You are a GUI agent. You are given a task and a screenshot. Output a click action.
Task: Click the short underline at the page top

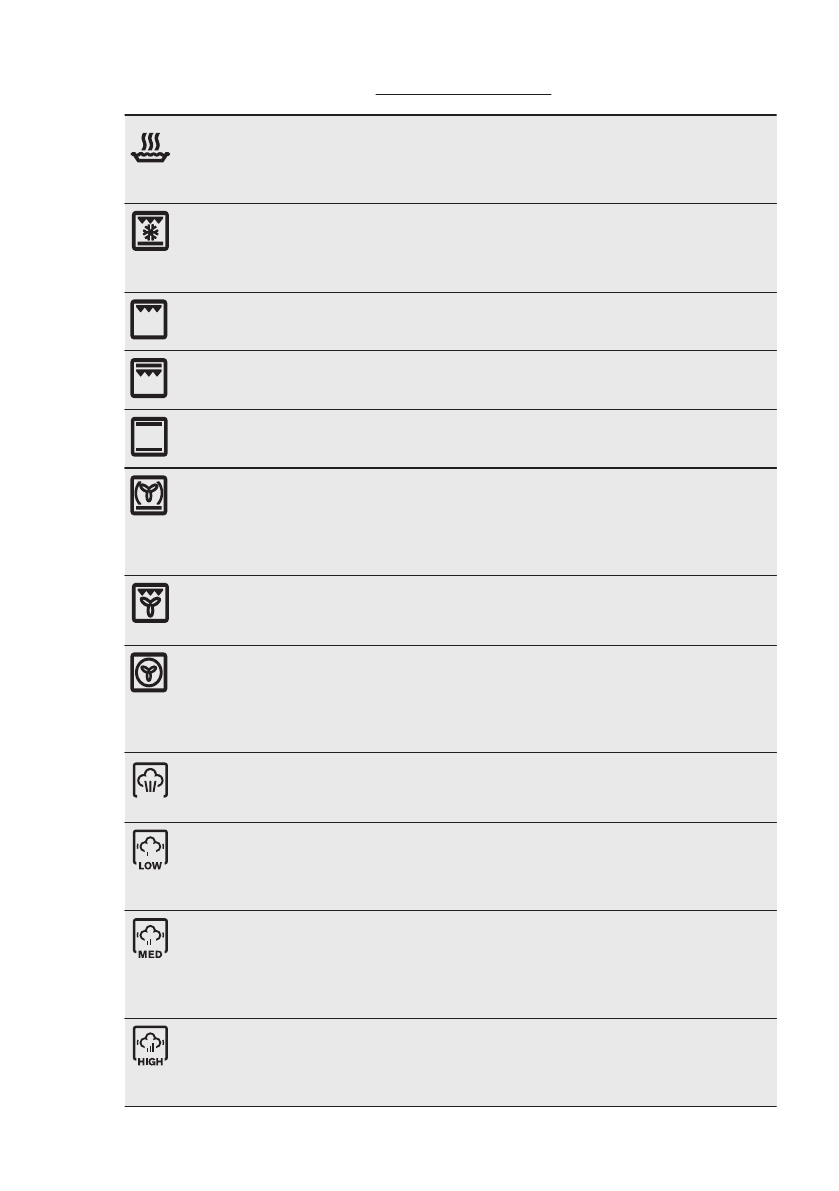464,94
